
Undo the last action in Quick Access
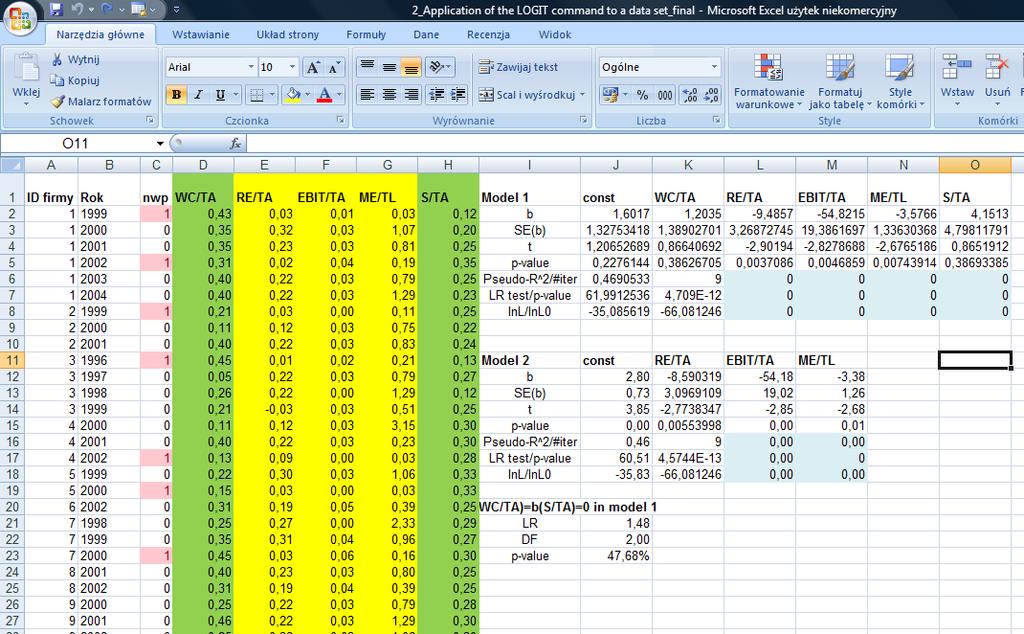[77, 10]
